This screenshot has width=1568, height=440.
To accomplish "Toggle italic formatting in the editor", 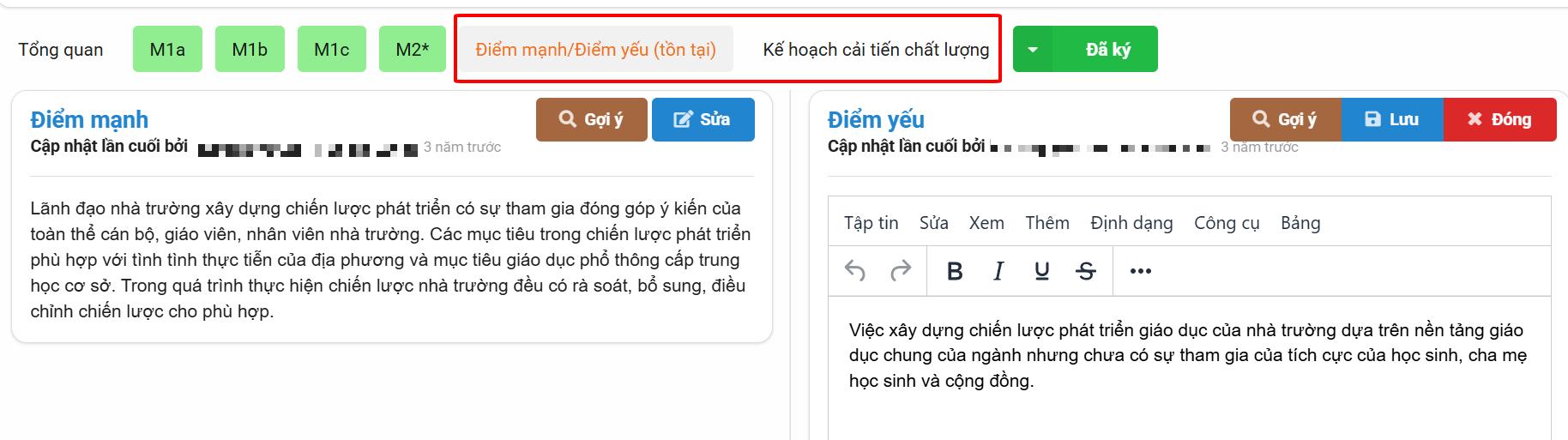I will 998,271.
